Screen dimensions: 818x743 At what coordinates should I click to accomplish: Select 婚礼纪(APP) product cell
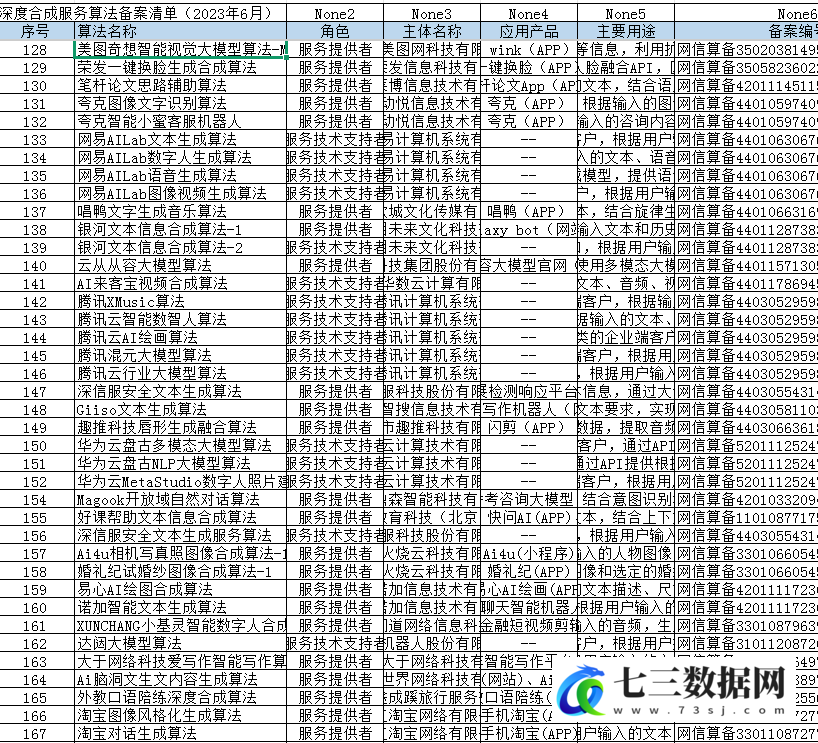529,572
